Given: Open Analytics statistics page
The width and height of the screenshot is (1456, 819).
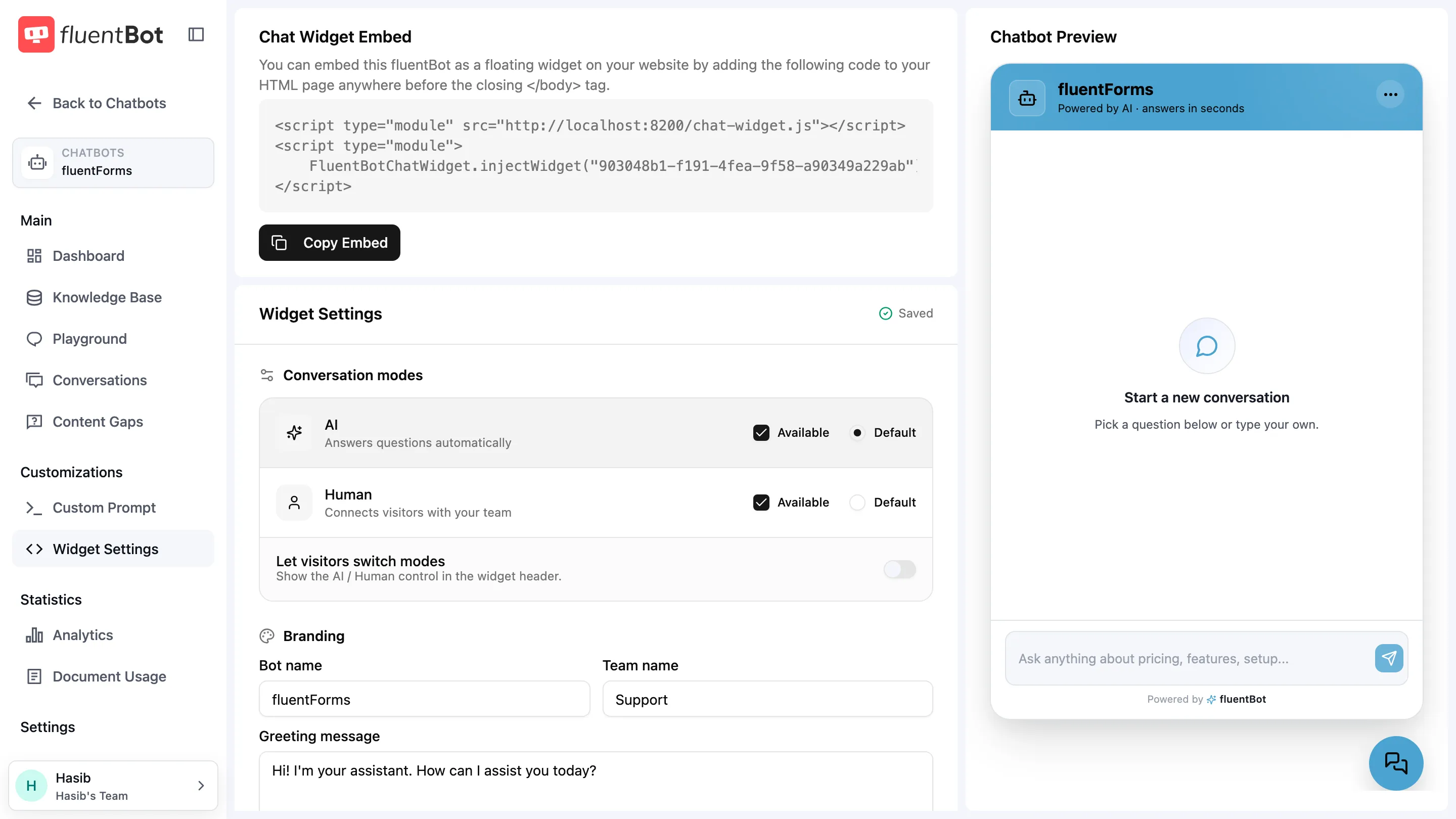Looking at the screenshot, I should 113,635.
